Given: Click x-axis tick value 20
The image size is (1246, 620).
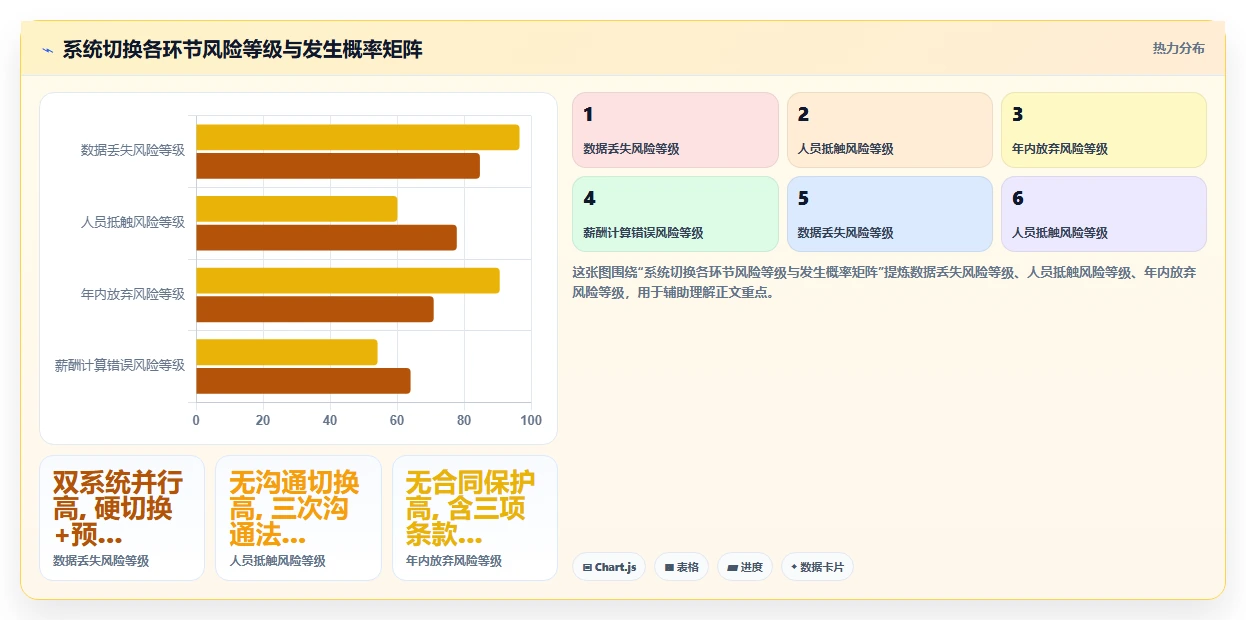Looking at the screenshot, I should 263,420.
